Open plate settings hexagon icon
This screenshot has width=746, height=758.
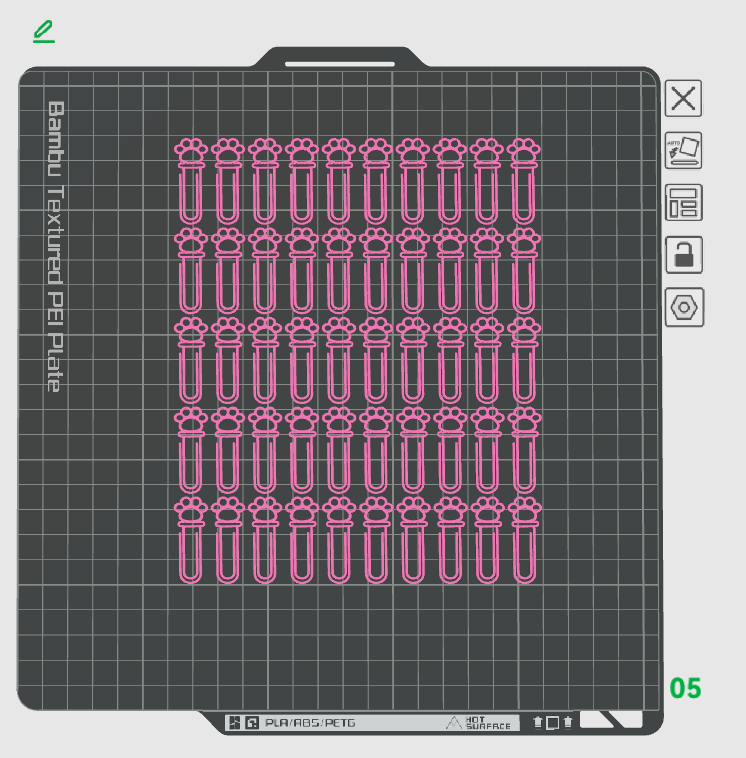click(x=684, y=307)
